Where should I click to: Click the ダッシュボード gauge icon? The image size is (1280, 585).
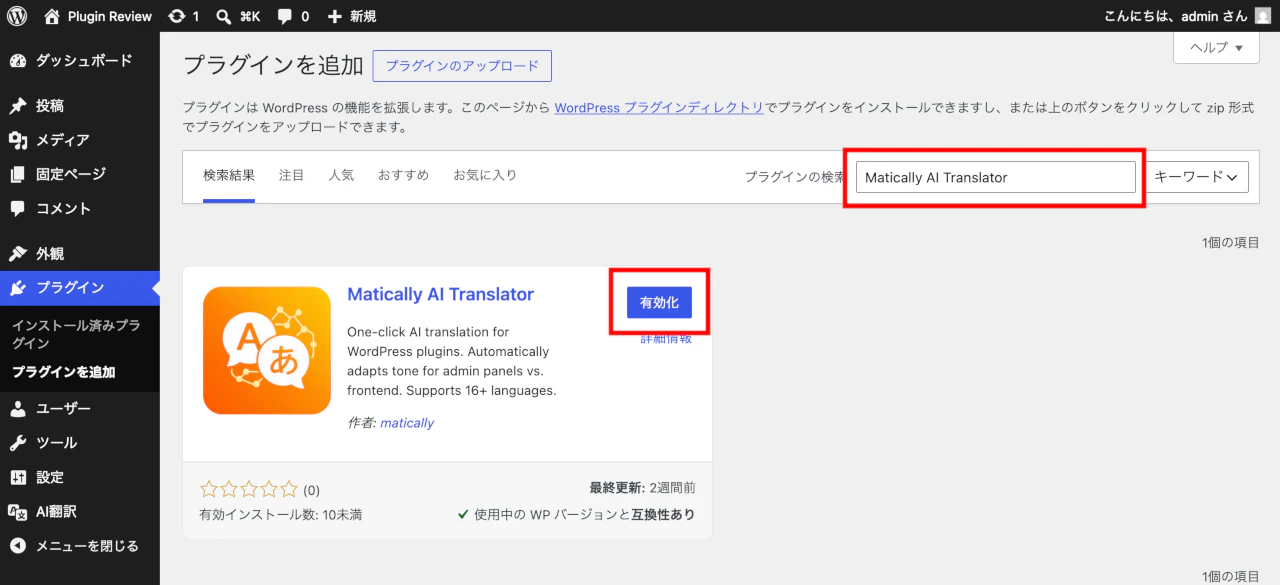18,61
